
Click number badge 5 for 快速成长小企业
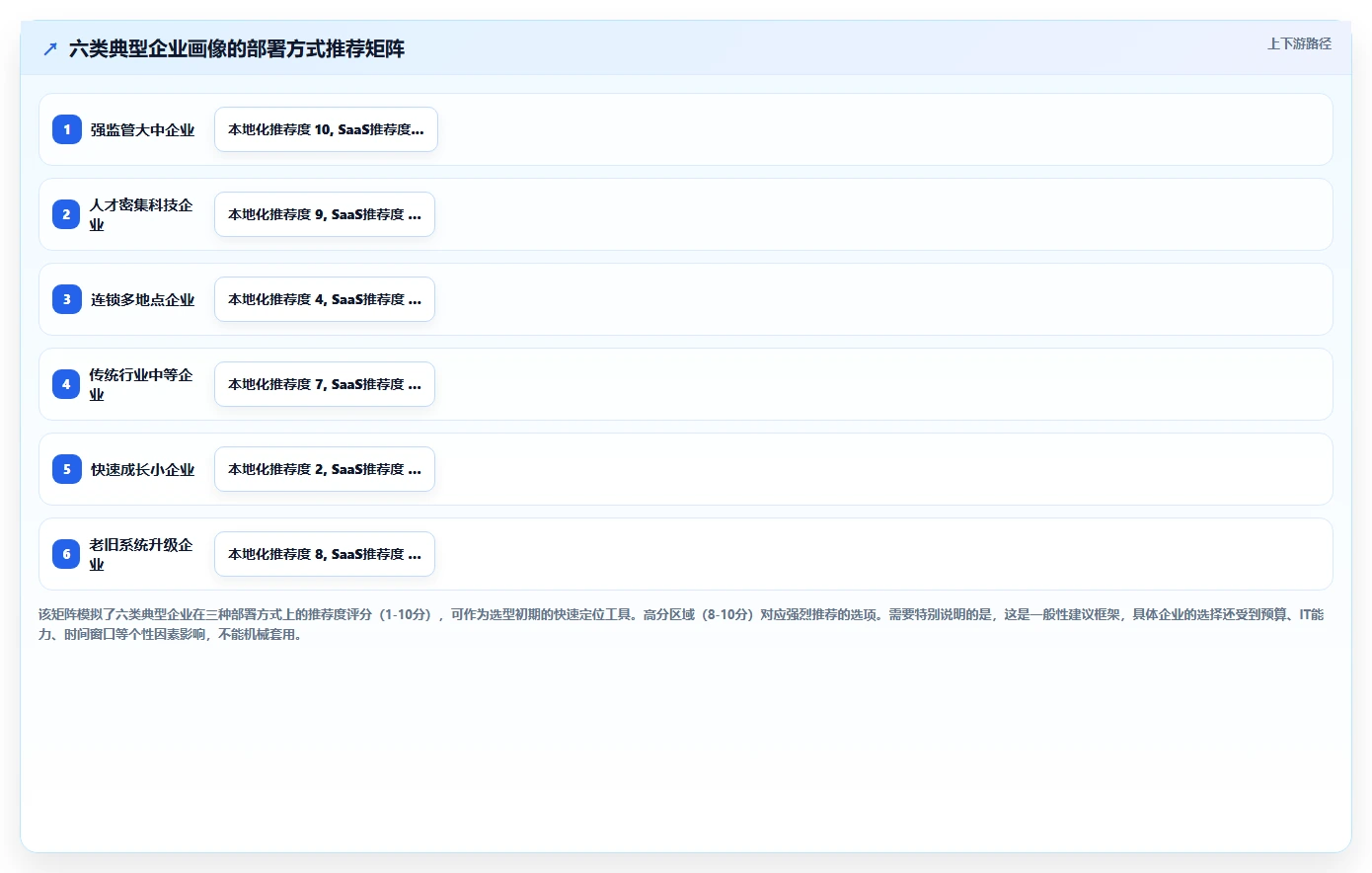pos(67,469)
